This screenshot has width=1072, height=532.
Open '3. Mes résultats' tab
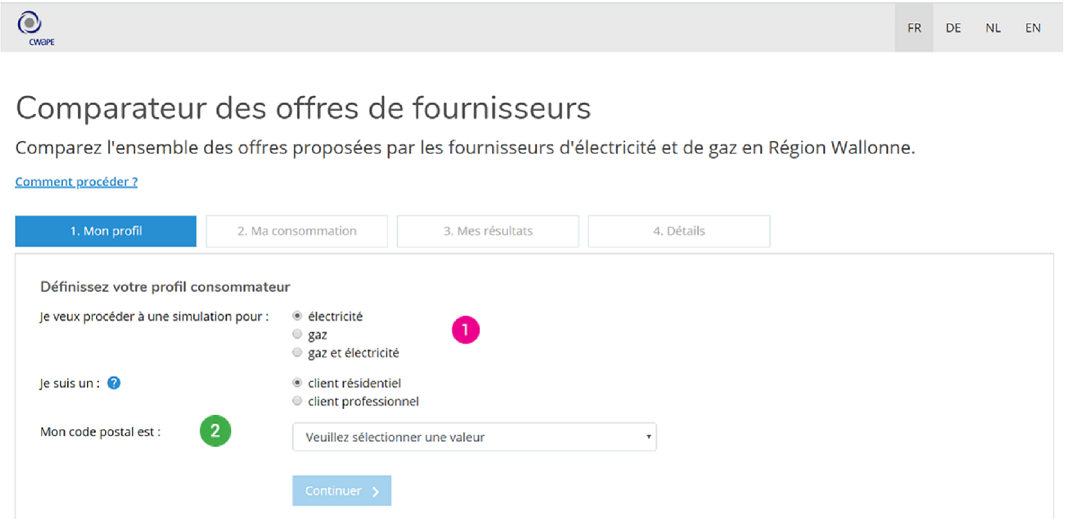(488, 231)
